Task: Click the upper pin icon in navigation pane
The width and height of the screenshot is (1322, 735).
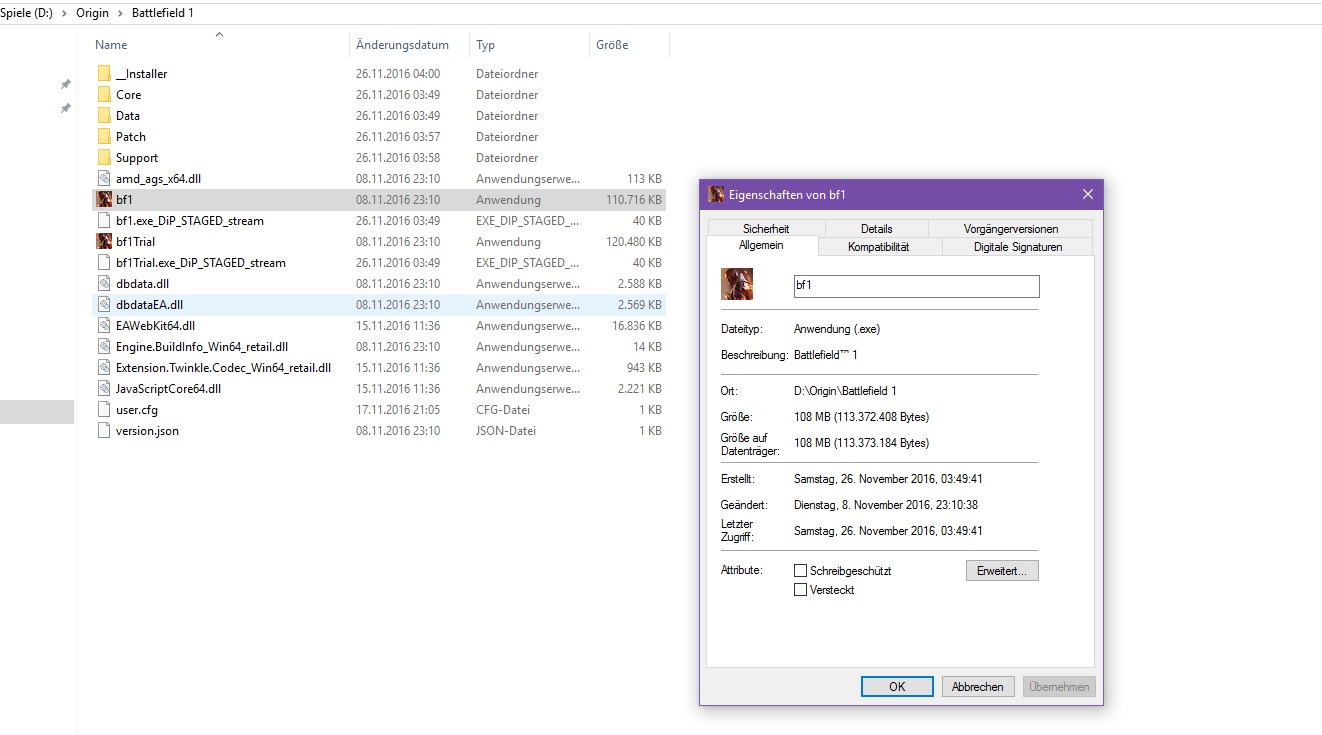Action: point(66,85)
